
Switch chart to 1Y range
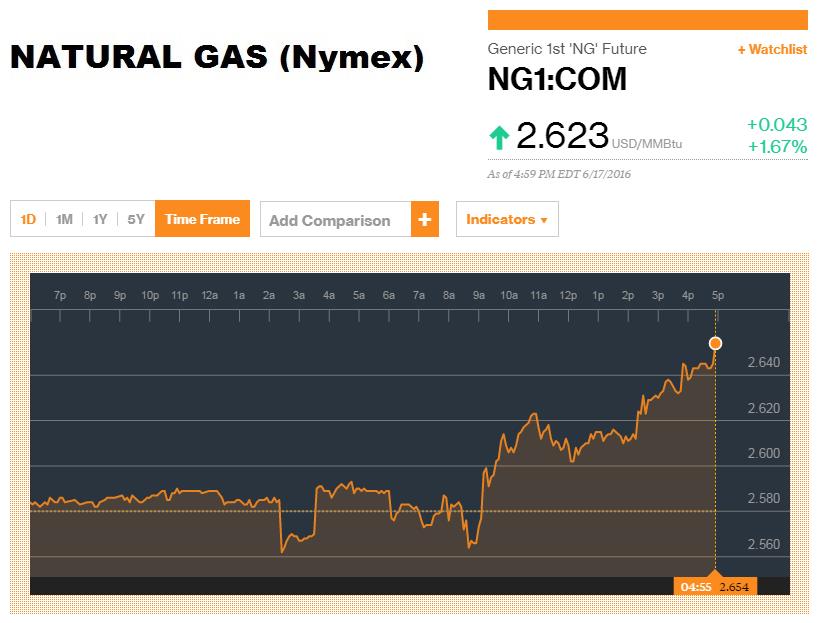(x=100, y=219)
